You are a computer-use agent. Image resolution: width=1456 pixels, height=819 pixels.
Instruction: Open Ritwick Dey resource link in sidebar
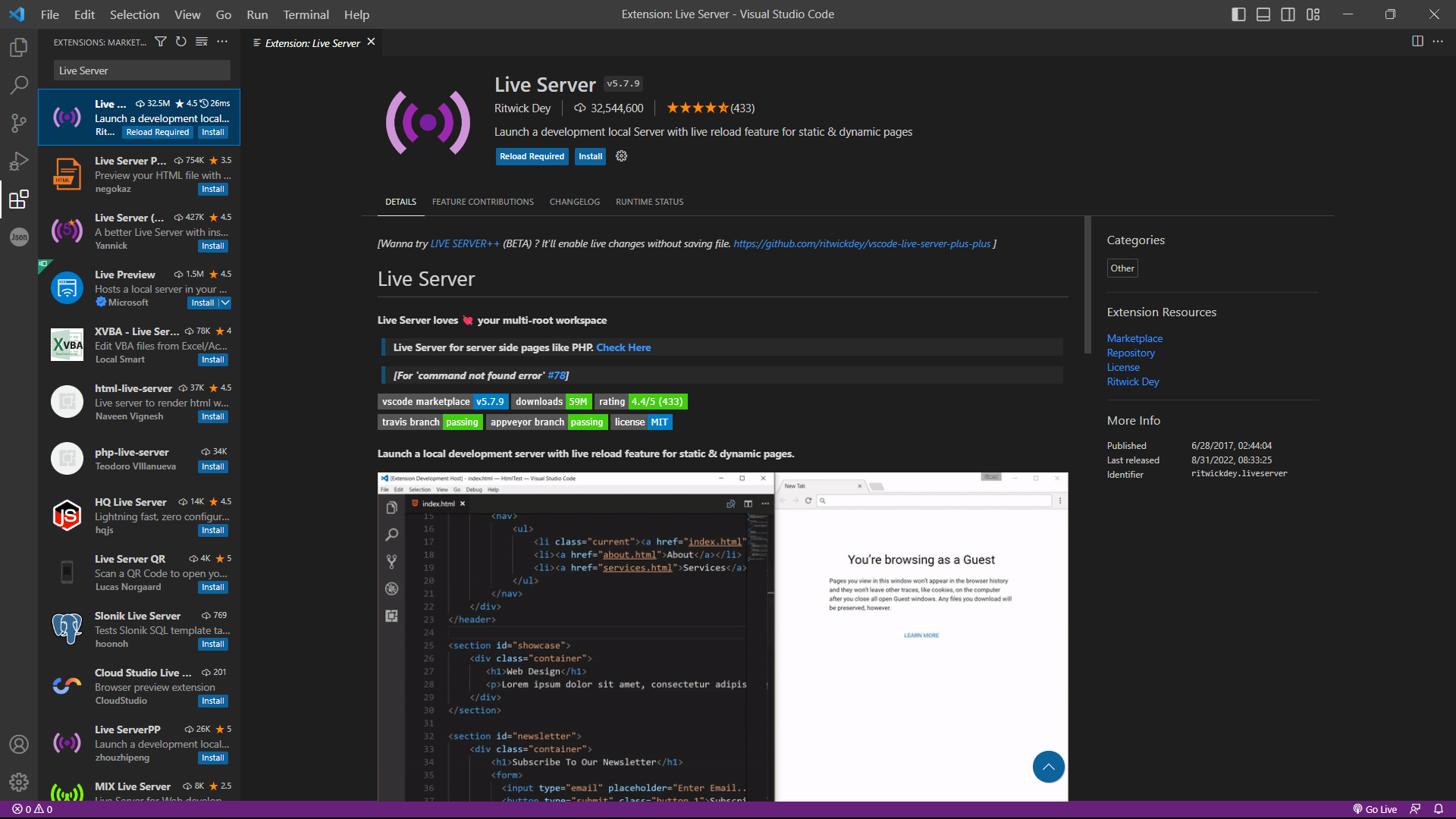(x=1133, y=381)
